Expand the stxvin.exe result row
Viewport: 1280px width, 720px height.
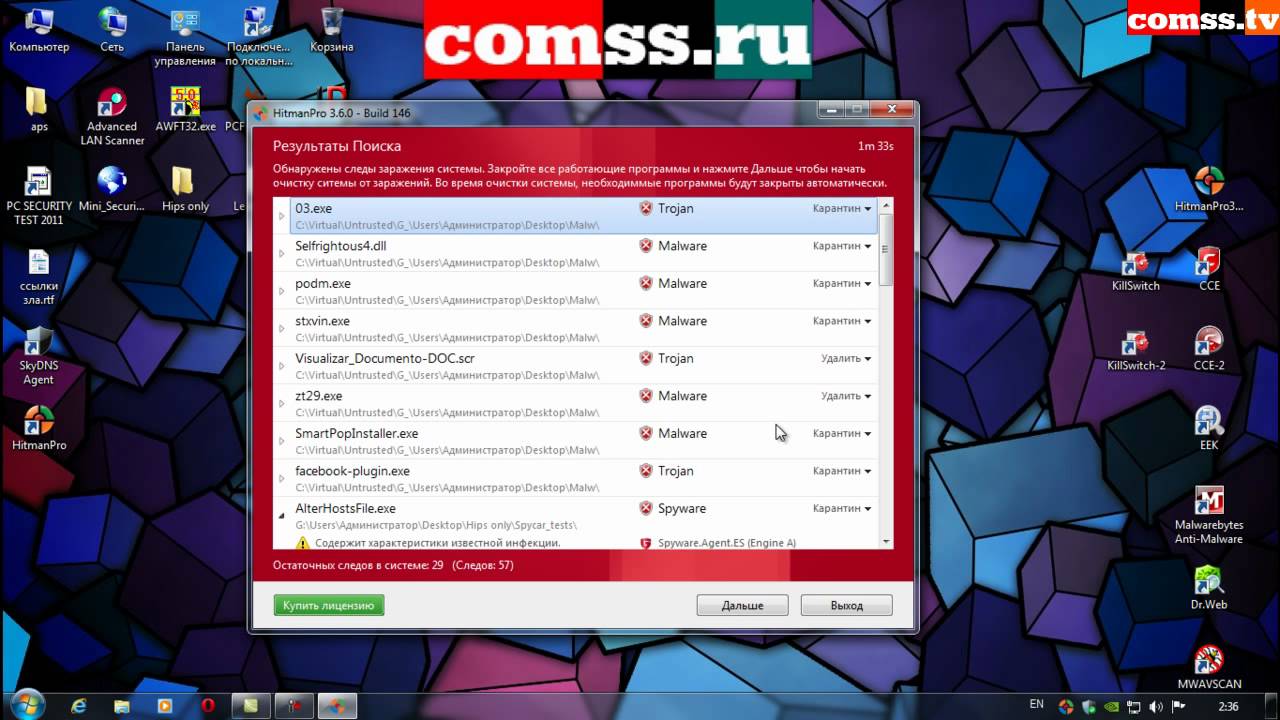282,329
